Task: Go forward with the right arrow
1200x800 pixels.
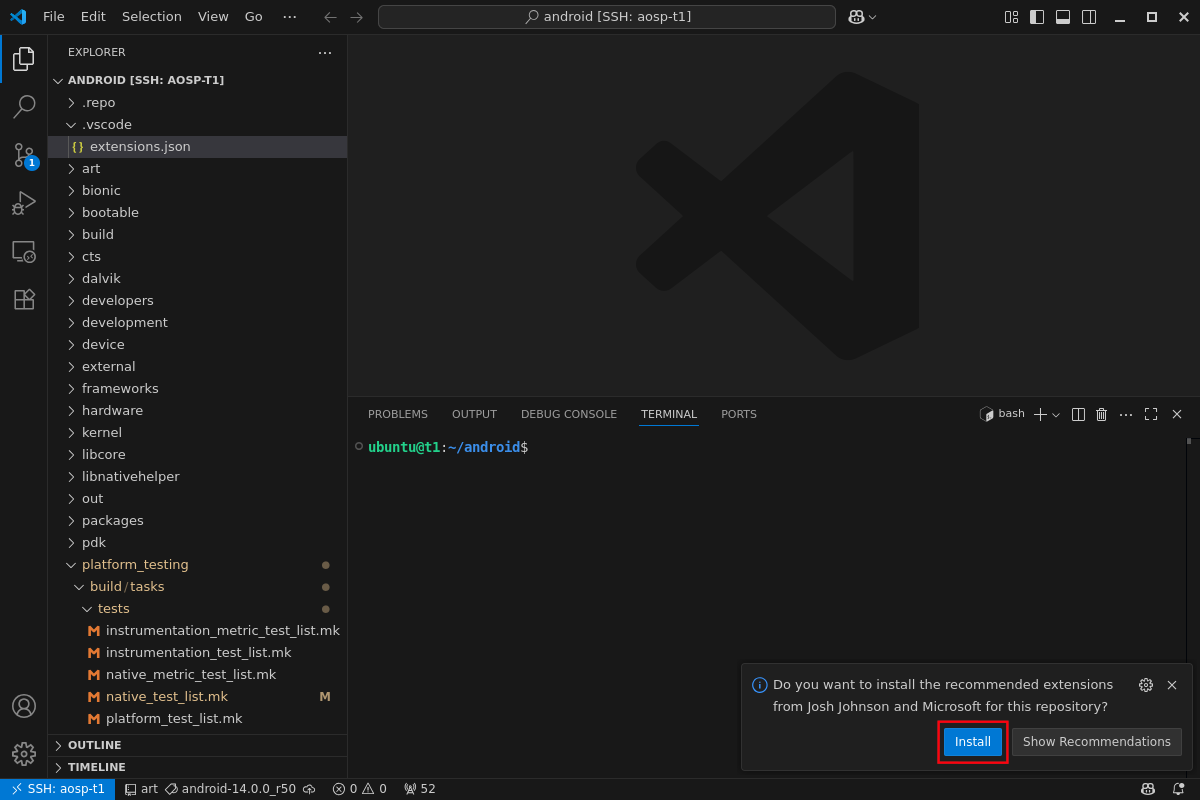Action: pyautogui.click(x=356, y=17)
